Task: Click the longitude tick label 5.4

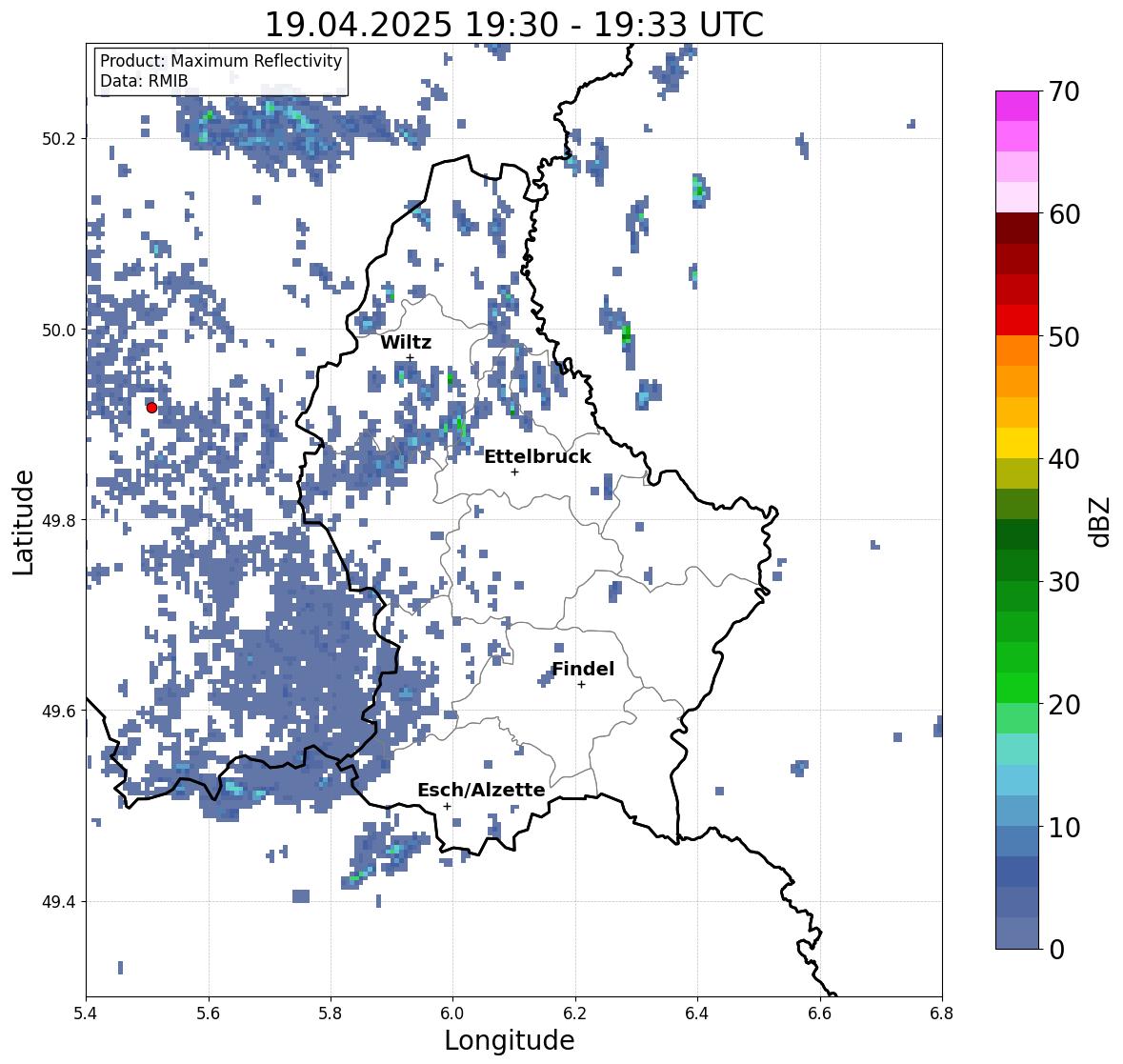Action: [86, 1013]
